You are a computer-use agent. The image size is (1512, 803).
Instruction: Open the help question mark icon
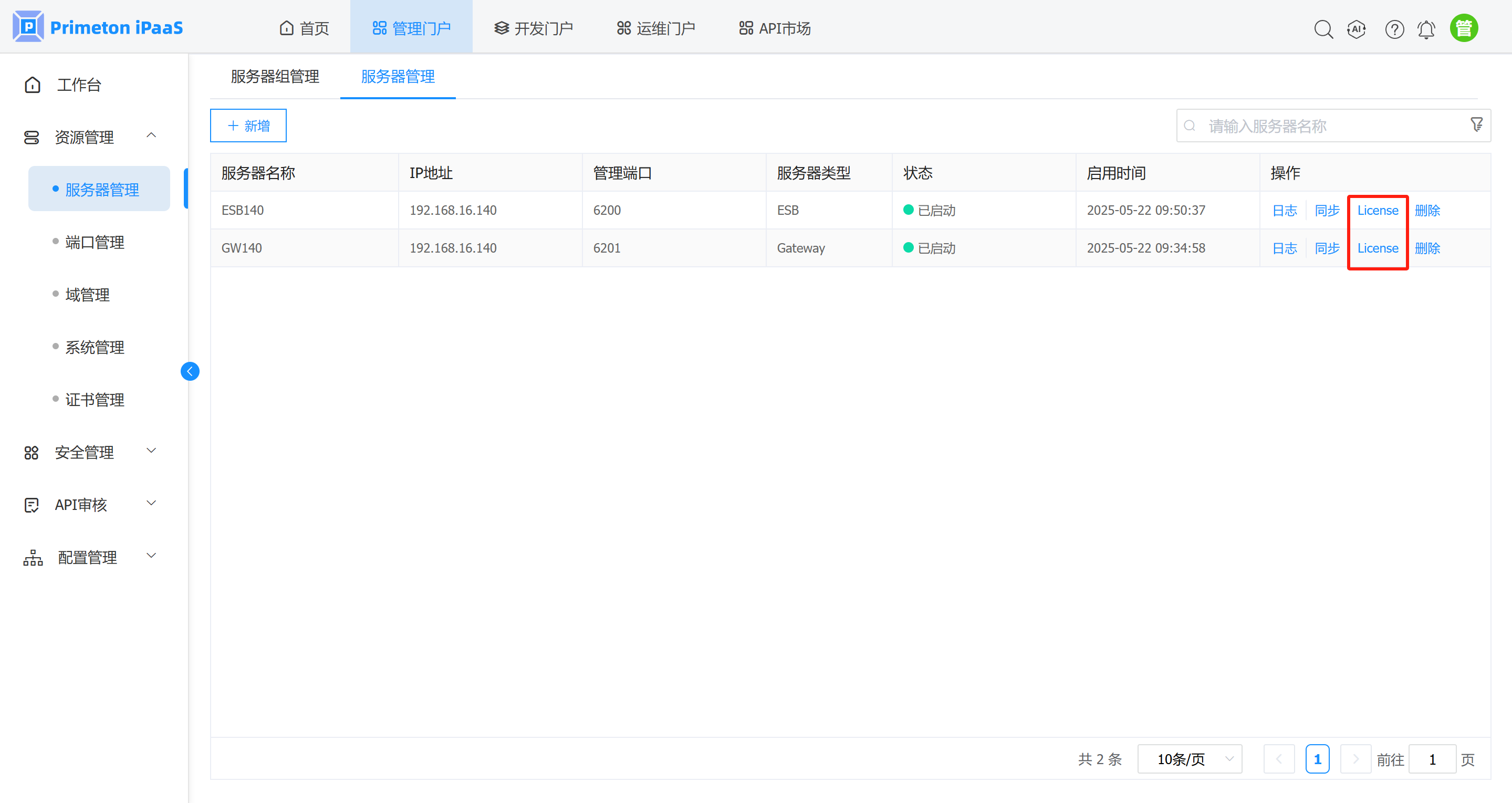pos(1394,28)
